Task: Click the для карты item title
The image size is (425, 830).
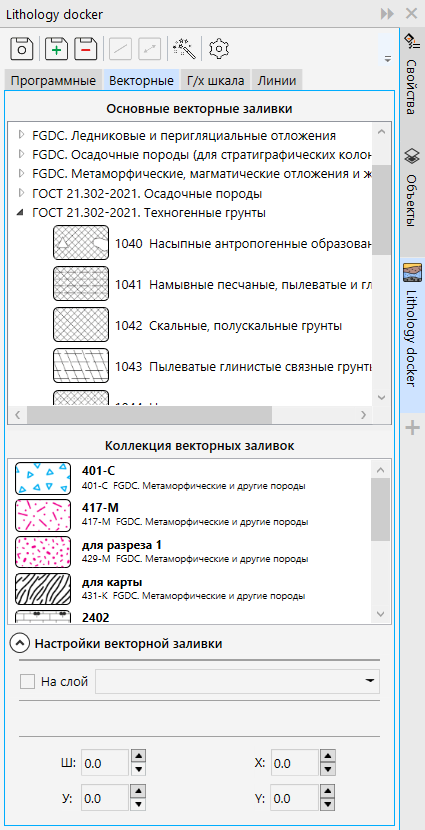Action: (x=112, y=582)
